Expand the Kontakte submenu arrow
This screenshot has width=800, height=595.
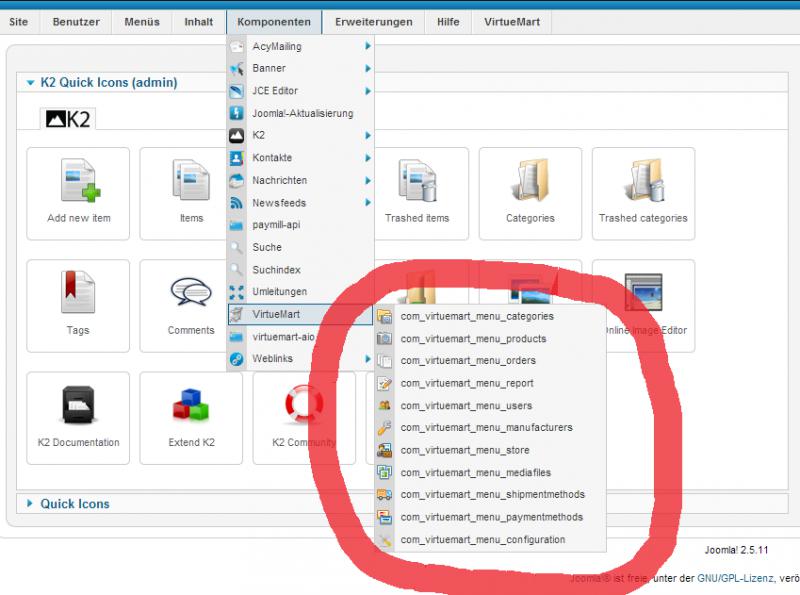368,158
